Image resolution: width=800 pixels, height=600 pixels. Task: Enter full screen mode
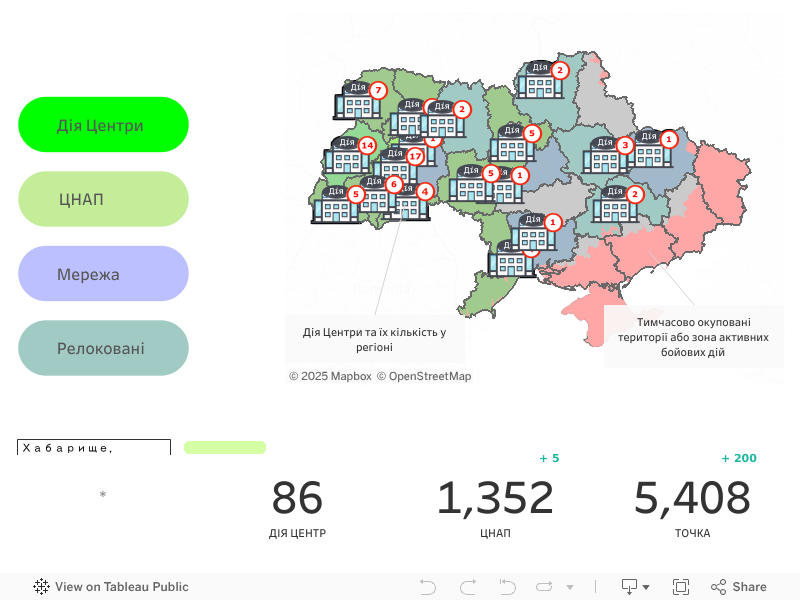coord(681,587)
